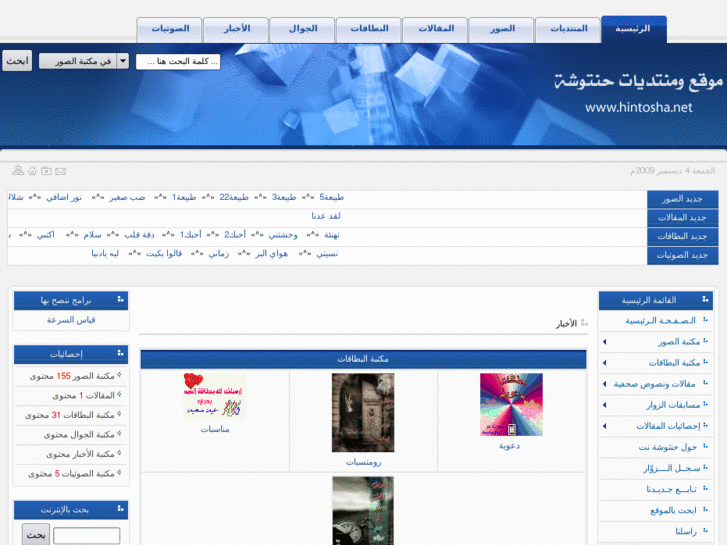This screenshot has width=727, height=545.
Task: Switch to the الرئيسية tab
Action: [634, 29]
